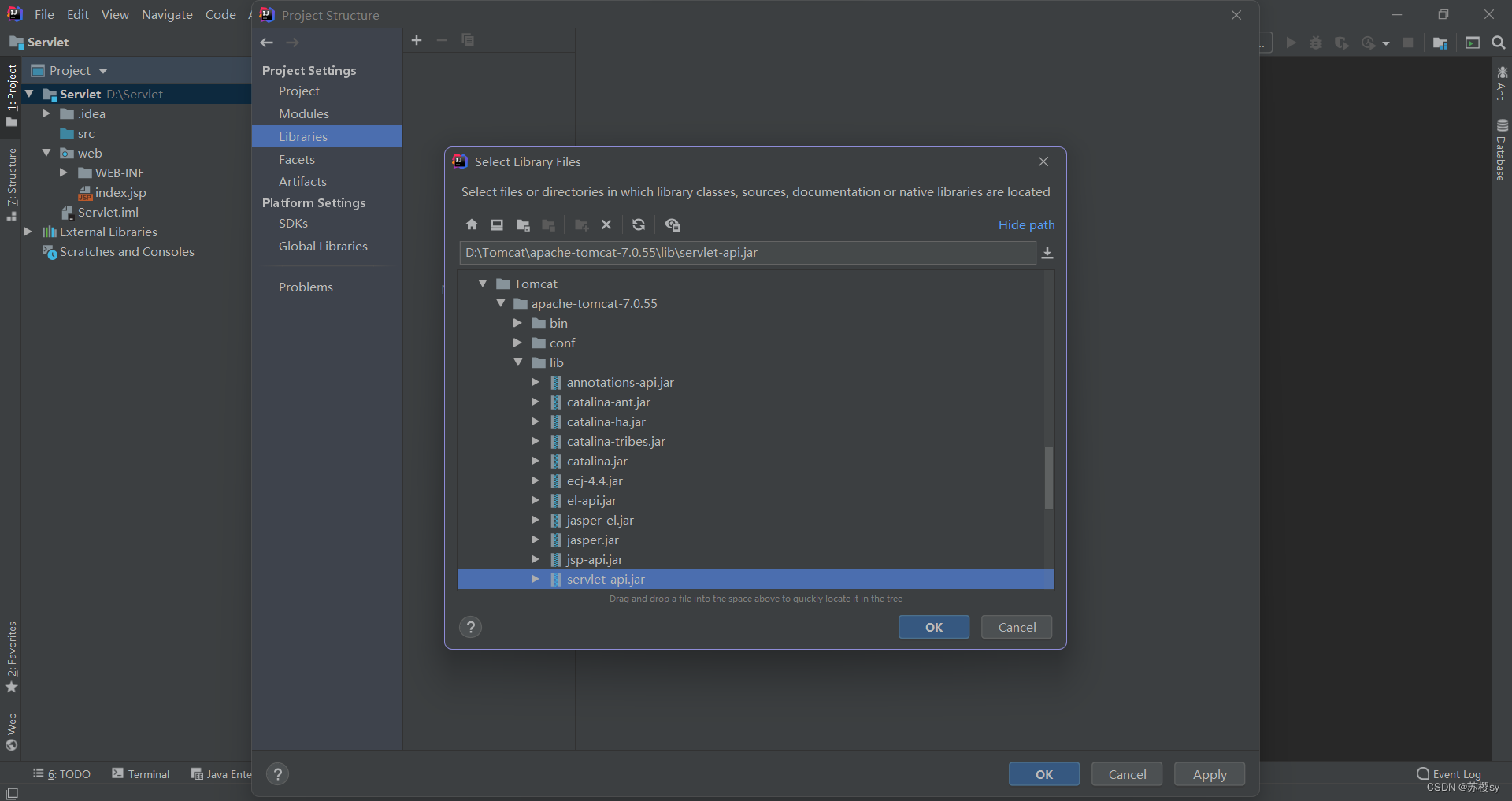Screen dimensions: 1512x801
Task: Refresh the Select Library Files tree
Action: pyautogui.click(x=639, y=224)
